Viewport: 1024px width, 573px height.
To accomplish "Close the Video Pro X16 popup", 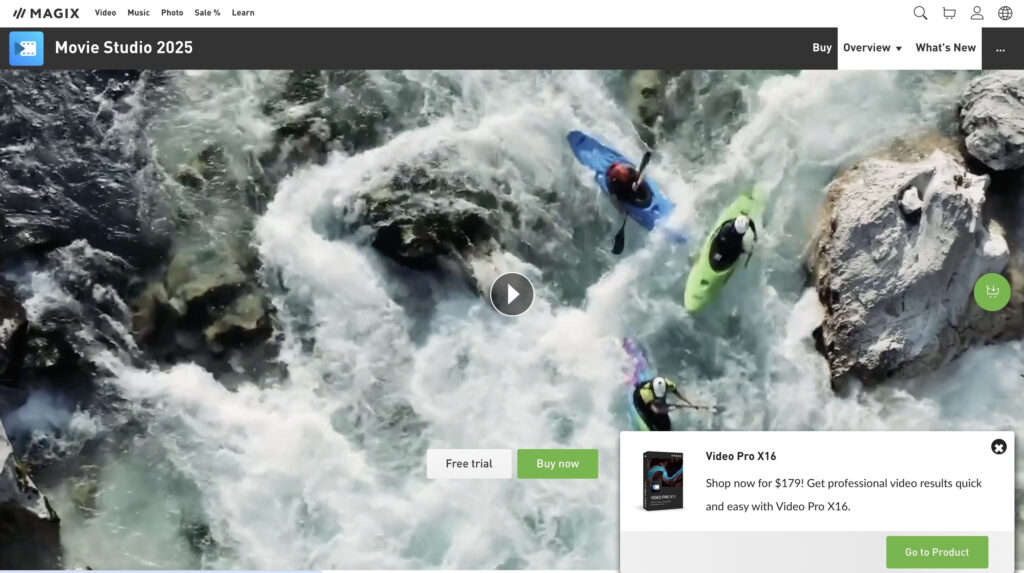I will [998, 447].
